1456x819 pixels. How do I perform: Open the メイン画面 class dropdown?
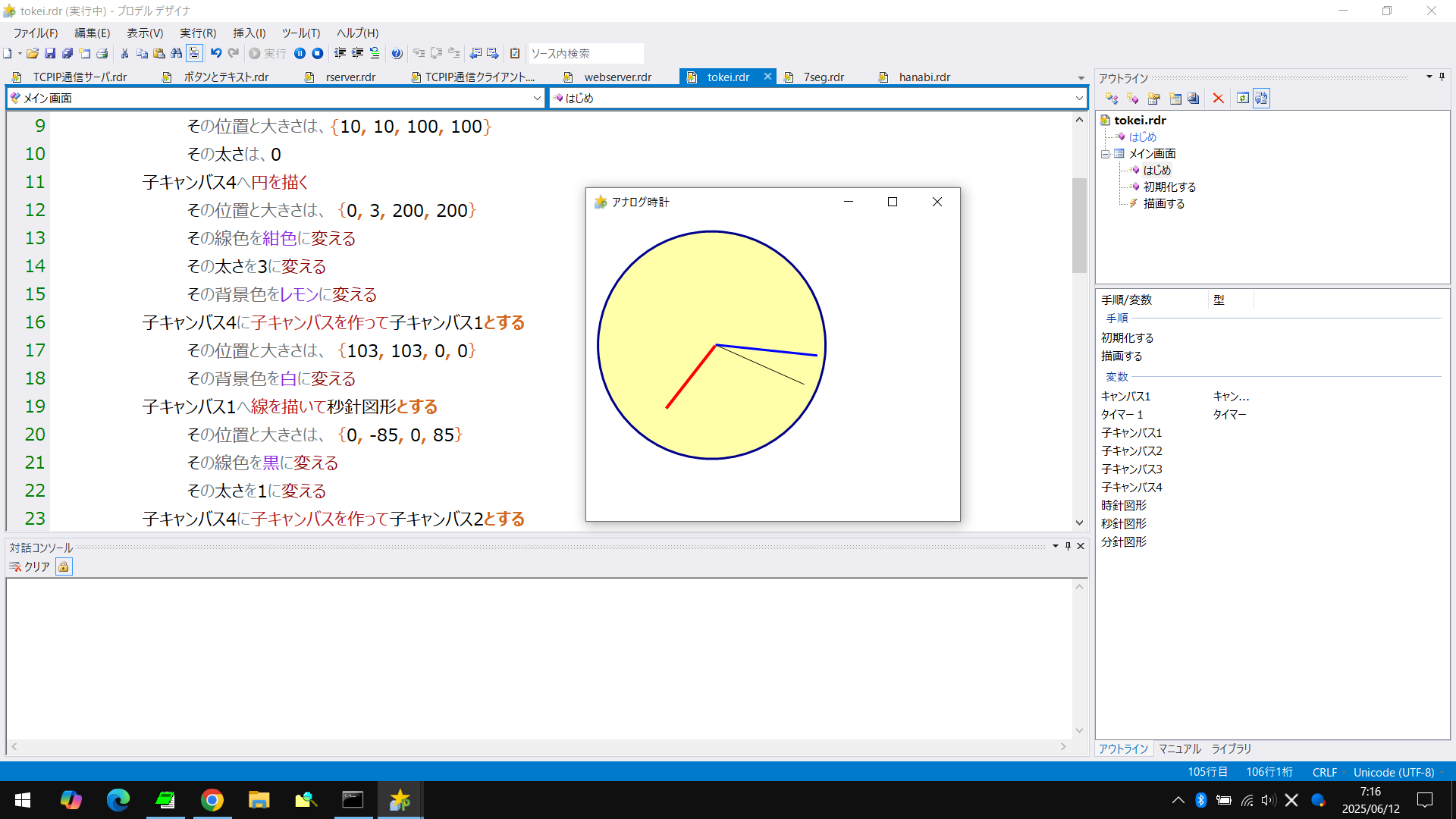click(537, 98)
